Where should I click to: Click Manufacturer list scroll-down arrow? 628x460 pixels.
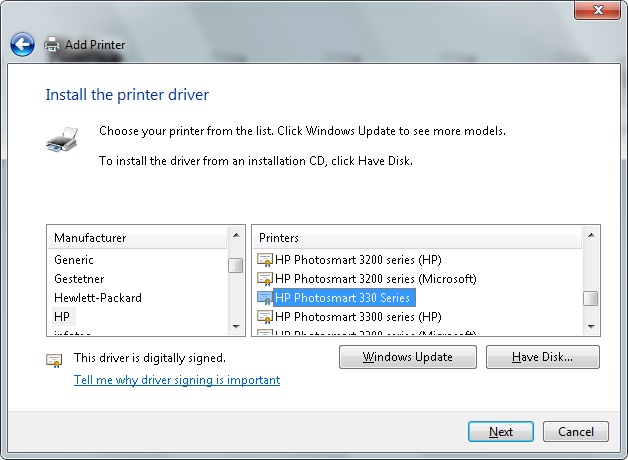click(x=236, y=327)
